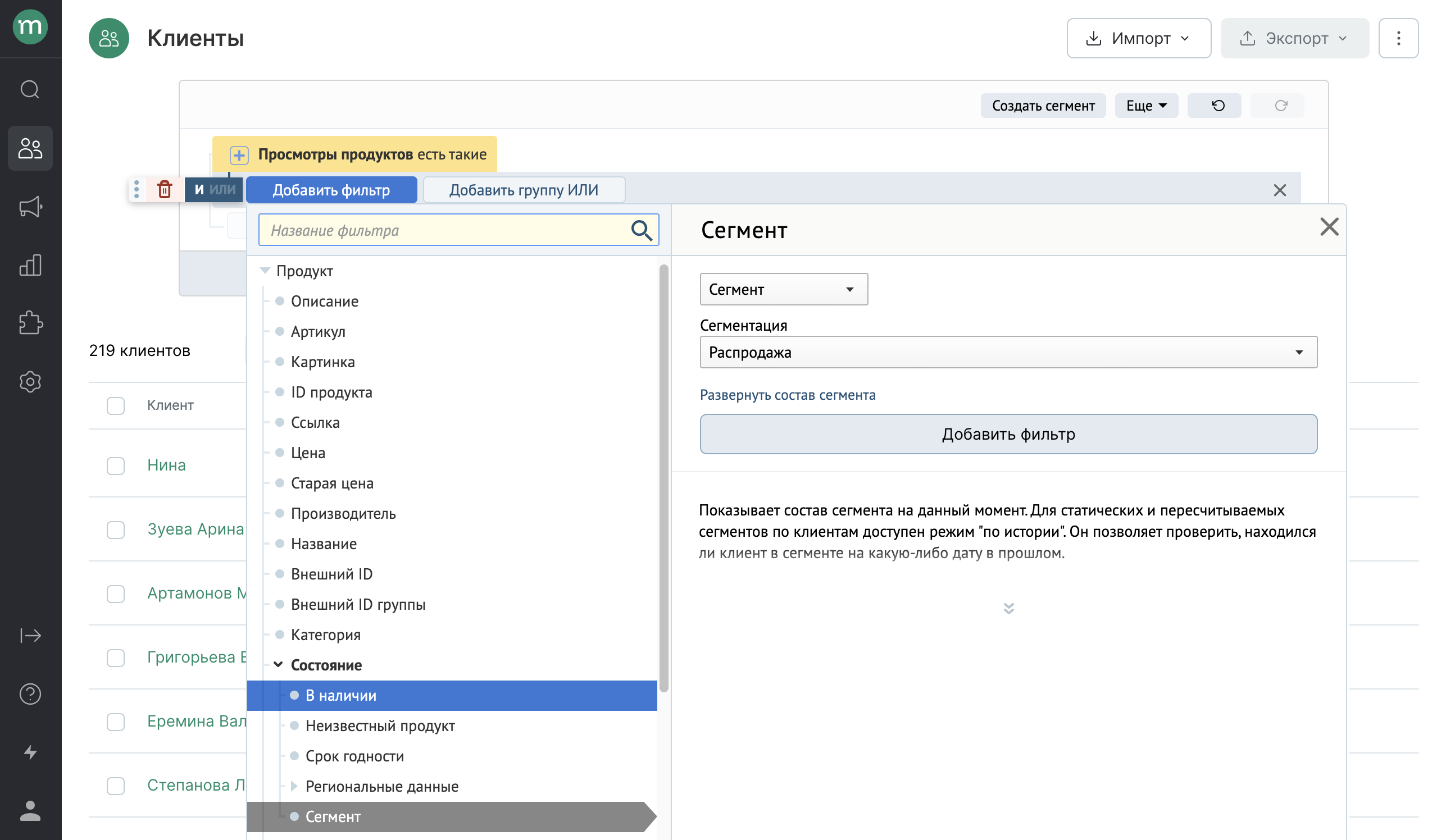
Task: Open the client Нина link
Action: point(166,465)
